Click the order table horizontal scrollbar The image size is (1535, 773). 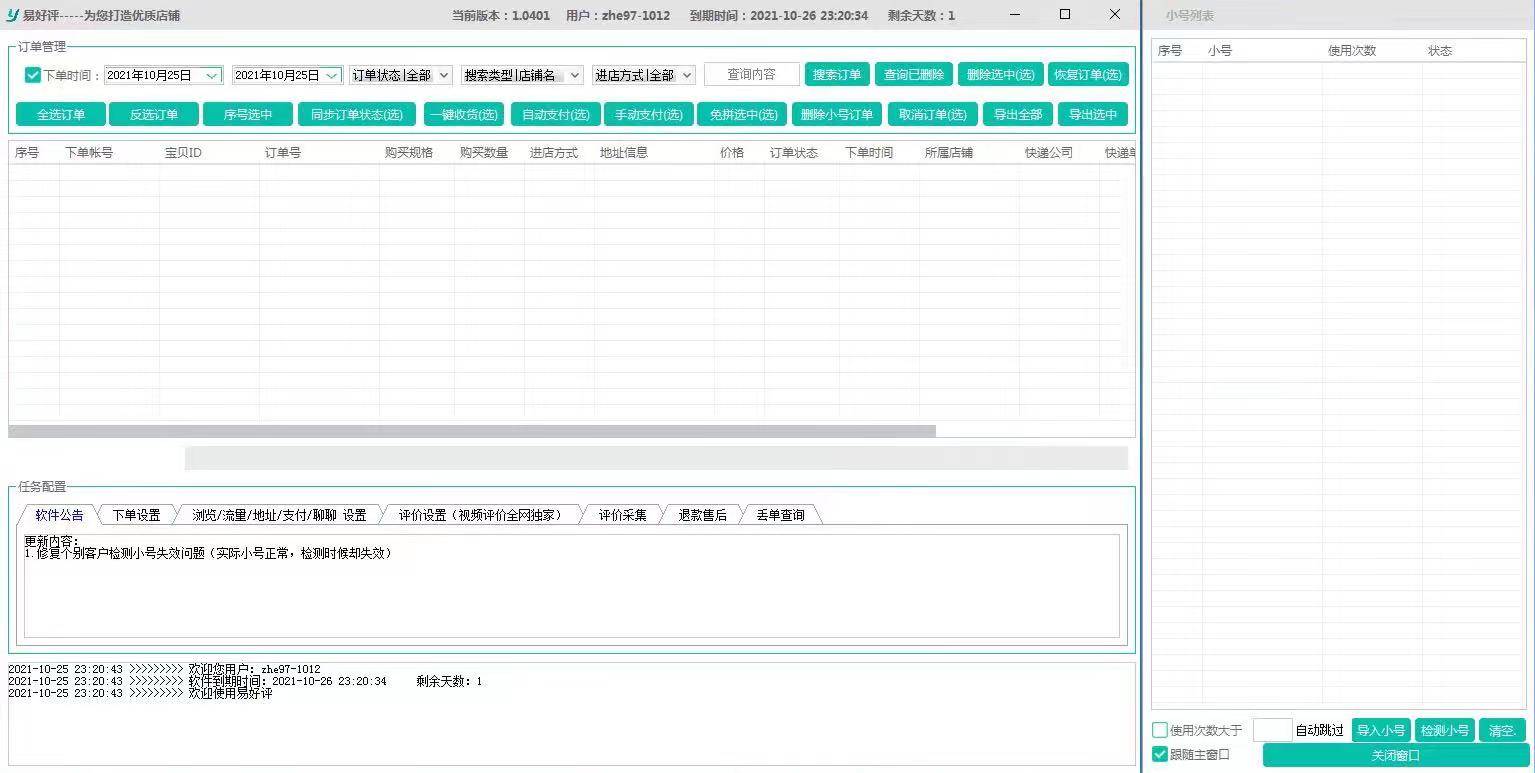[x=472, y=431]
